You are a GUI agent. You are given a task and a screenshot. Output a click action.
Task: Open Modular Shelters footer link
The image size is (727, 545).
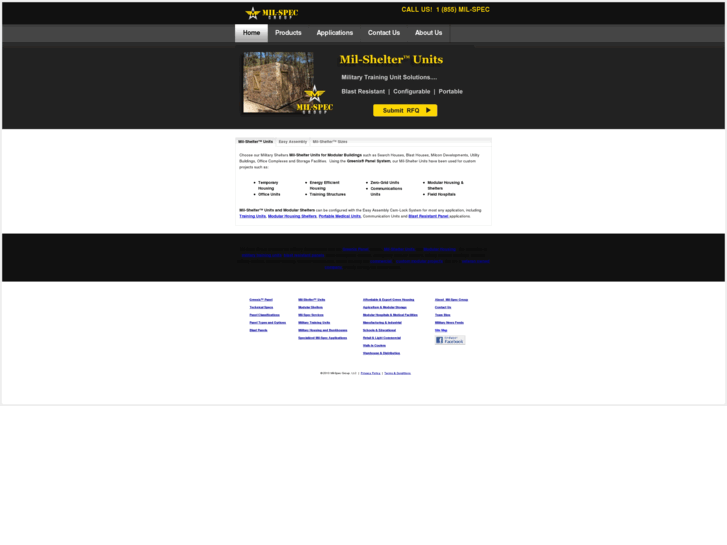point(311,307)
